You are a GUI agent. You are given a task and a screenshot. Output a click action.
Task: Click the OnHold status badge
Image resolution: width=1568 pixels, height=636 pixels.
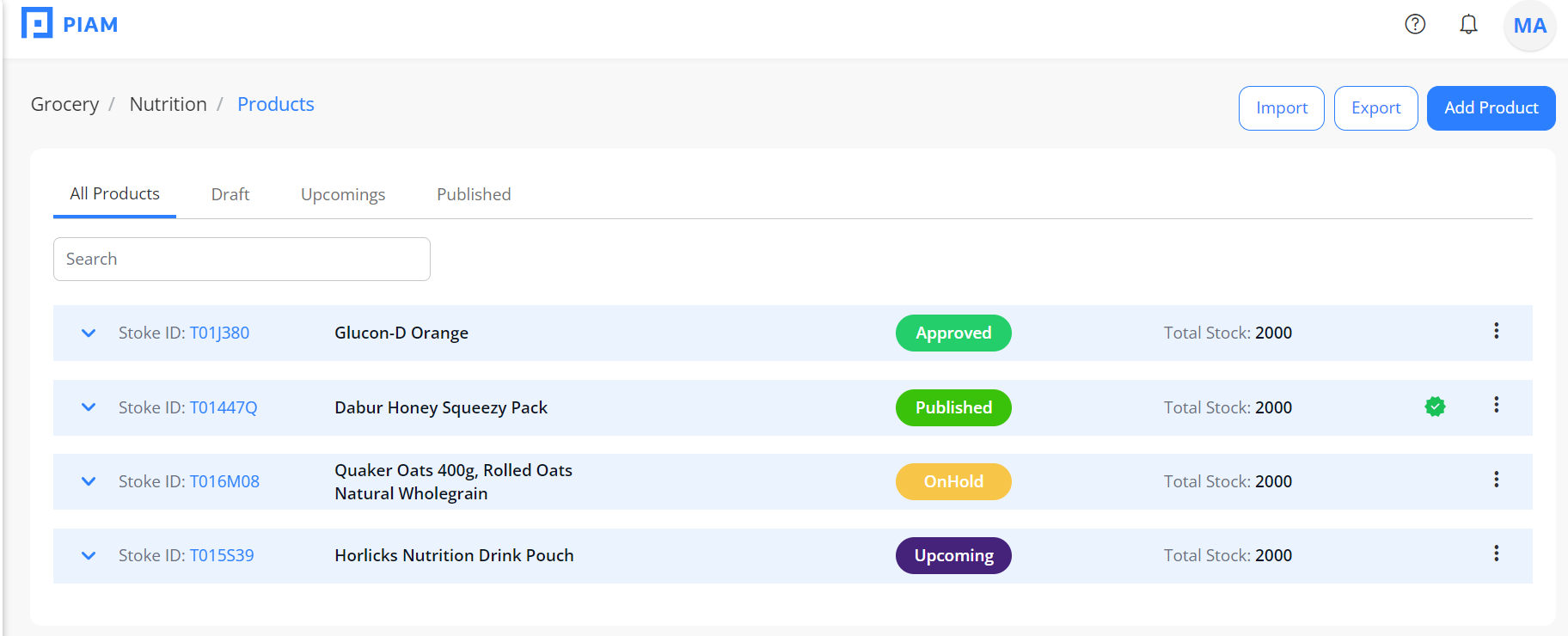pyautogui.click(x=953, y=481)
